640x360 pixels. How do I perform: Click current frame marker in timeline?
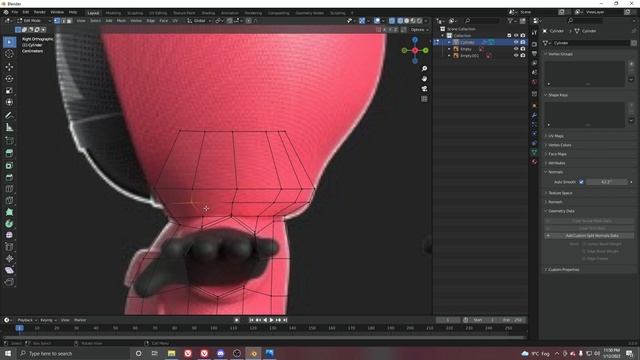pyautogui.click(x=19, y=328)
